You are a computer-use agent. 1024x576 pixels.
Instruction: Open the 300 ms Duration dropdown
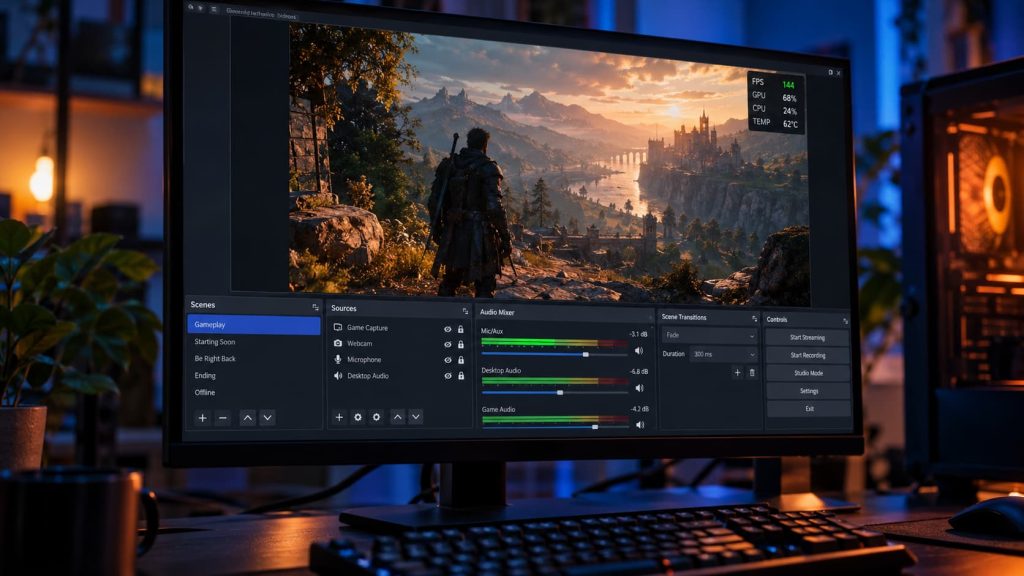click(x=723, y=354)
